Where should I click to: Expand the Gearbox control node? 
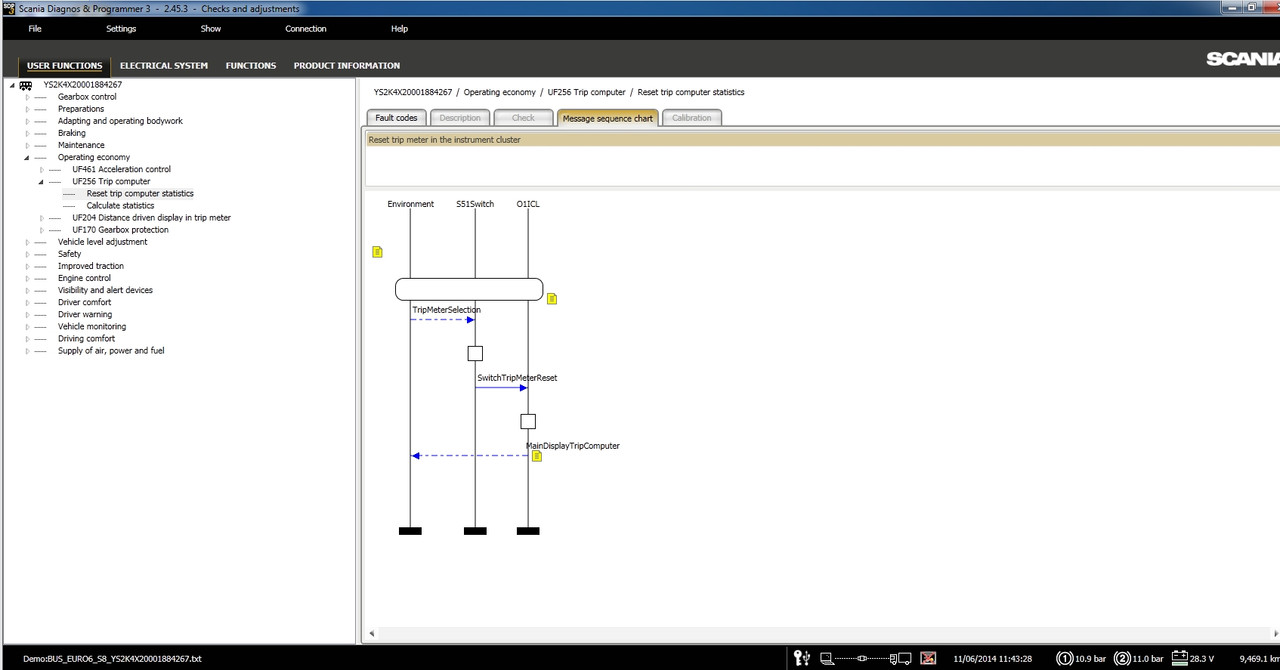tap(27, 97)
